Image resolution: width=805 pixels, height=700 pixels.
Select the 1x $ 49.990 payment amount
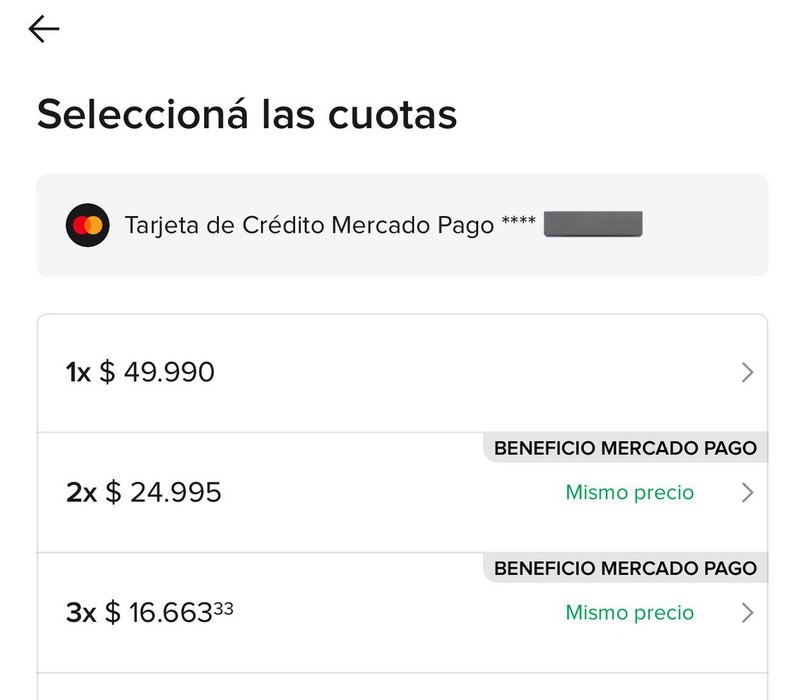click(x=157, y=373)
